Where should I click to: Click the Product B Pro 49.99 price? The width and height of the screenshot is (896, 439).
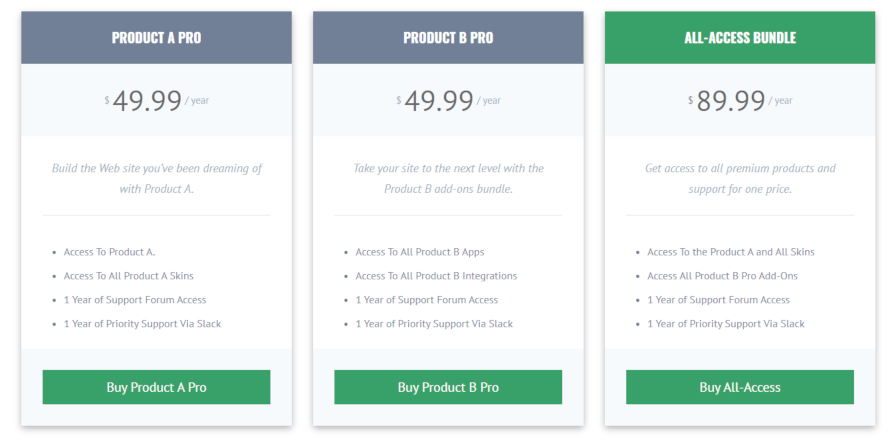point(439,100)
